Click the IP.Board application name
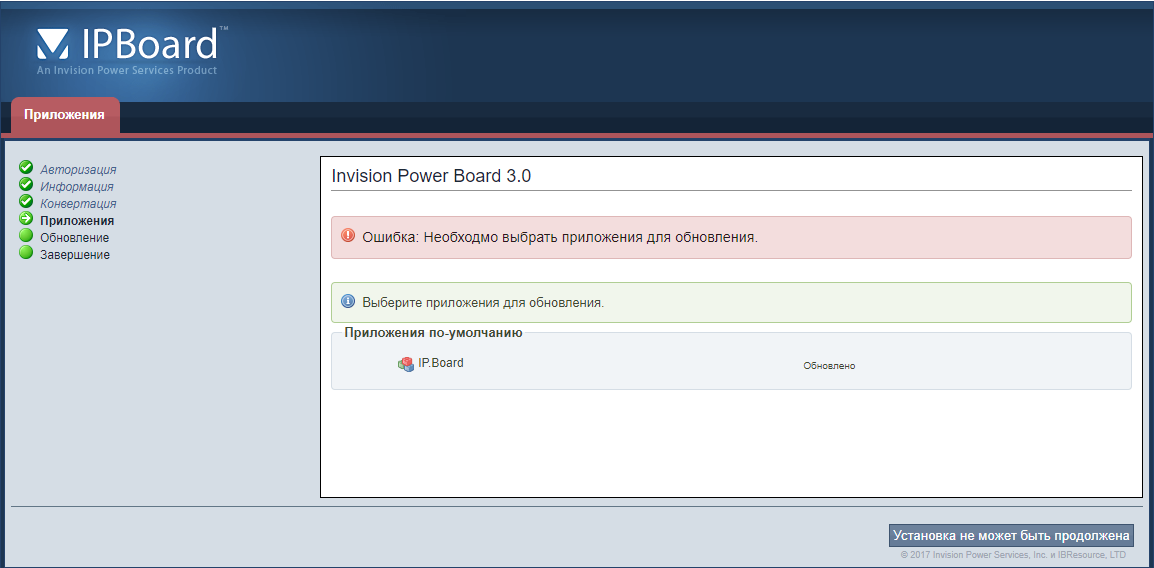 click(x=441, y=363)
